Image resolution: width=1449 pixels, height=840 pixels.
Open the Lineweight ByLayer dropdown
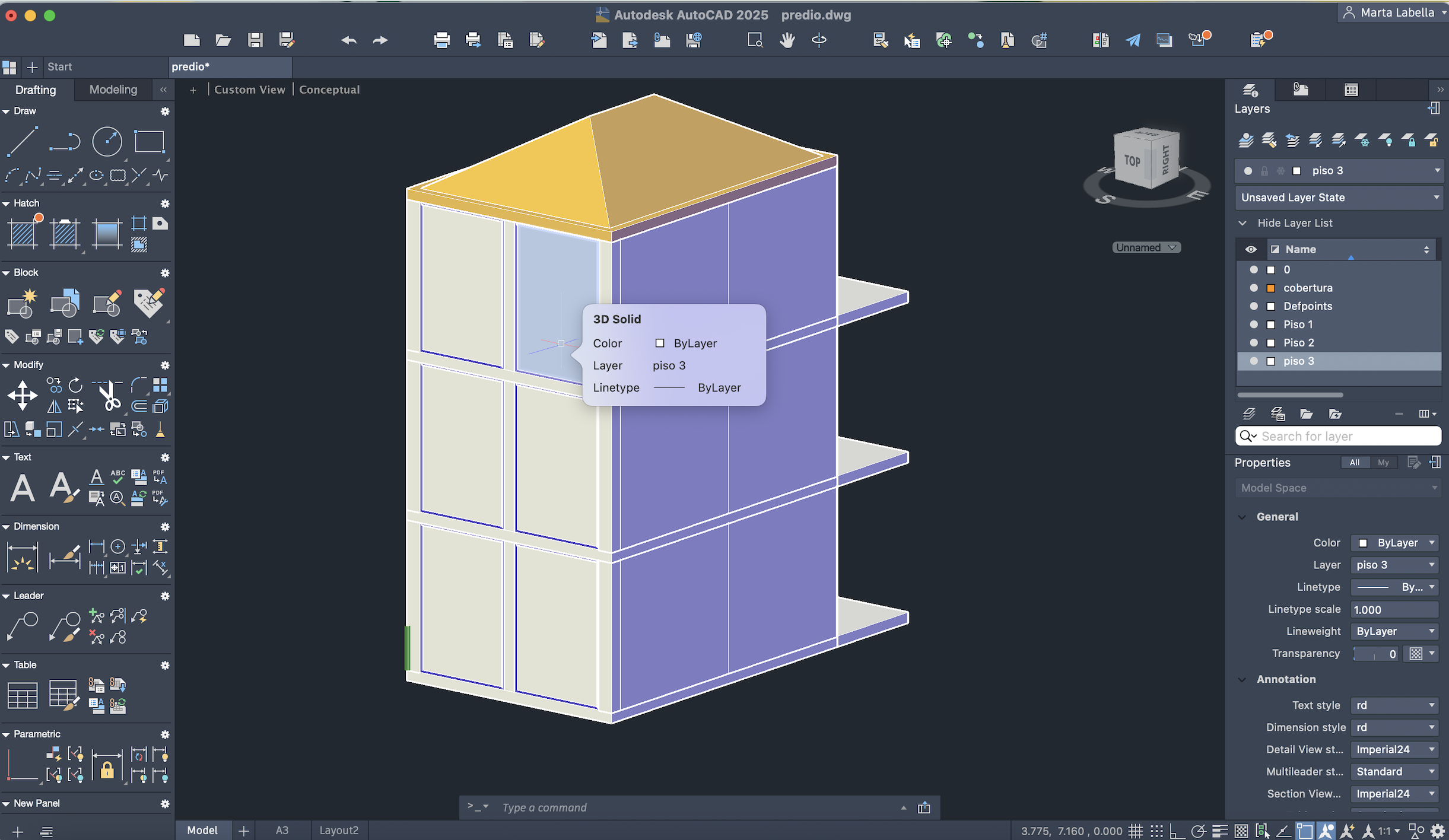pyautogui.click(x=1394, y=631)
